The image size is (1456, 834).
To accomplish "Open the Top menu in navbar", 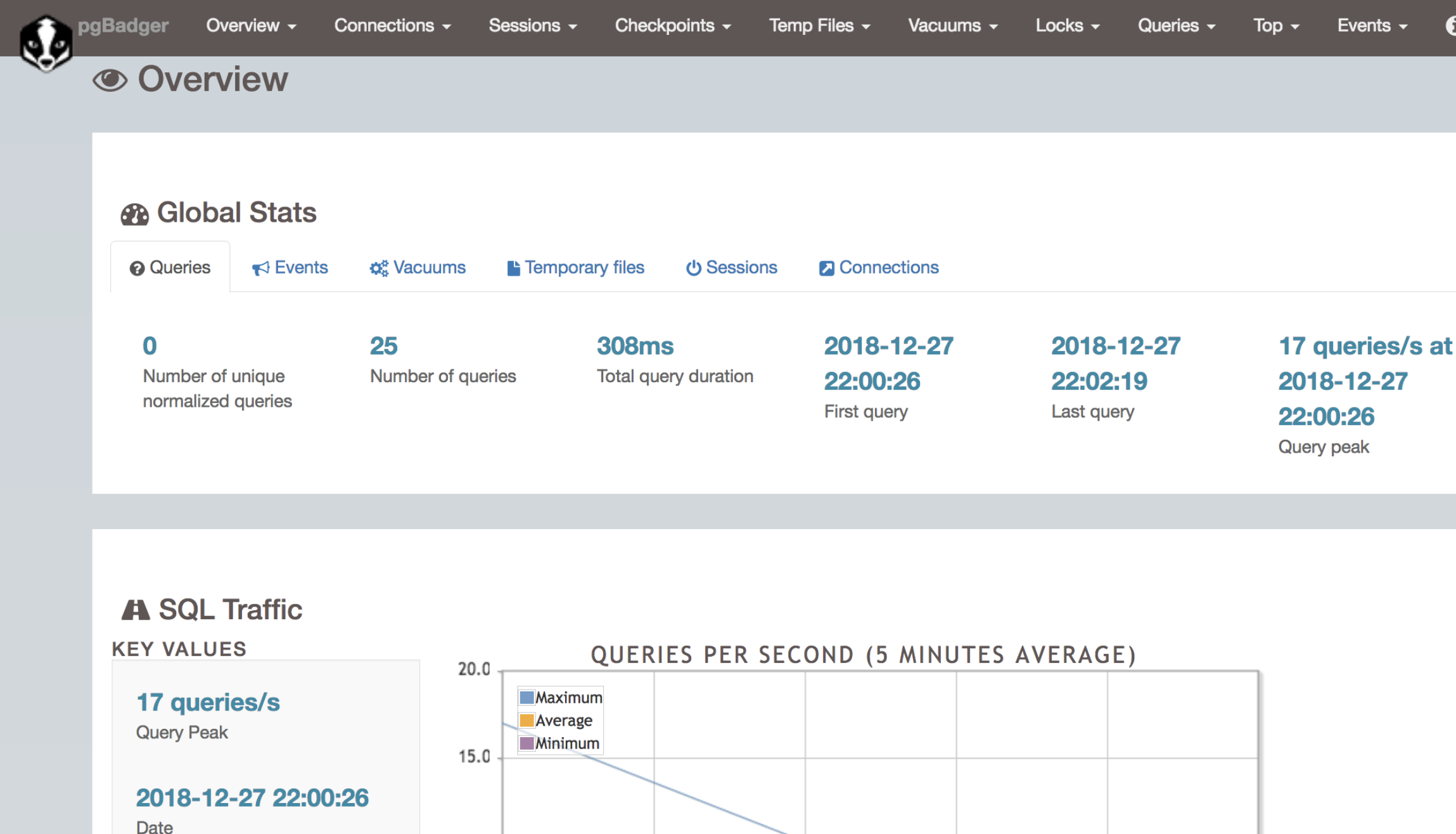I will coord(1275,26).
